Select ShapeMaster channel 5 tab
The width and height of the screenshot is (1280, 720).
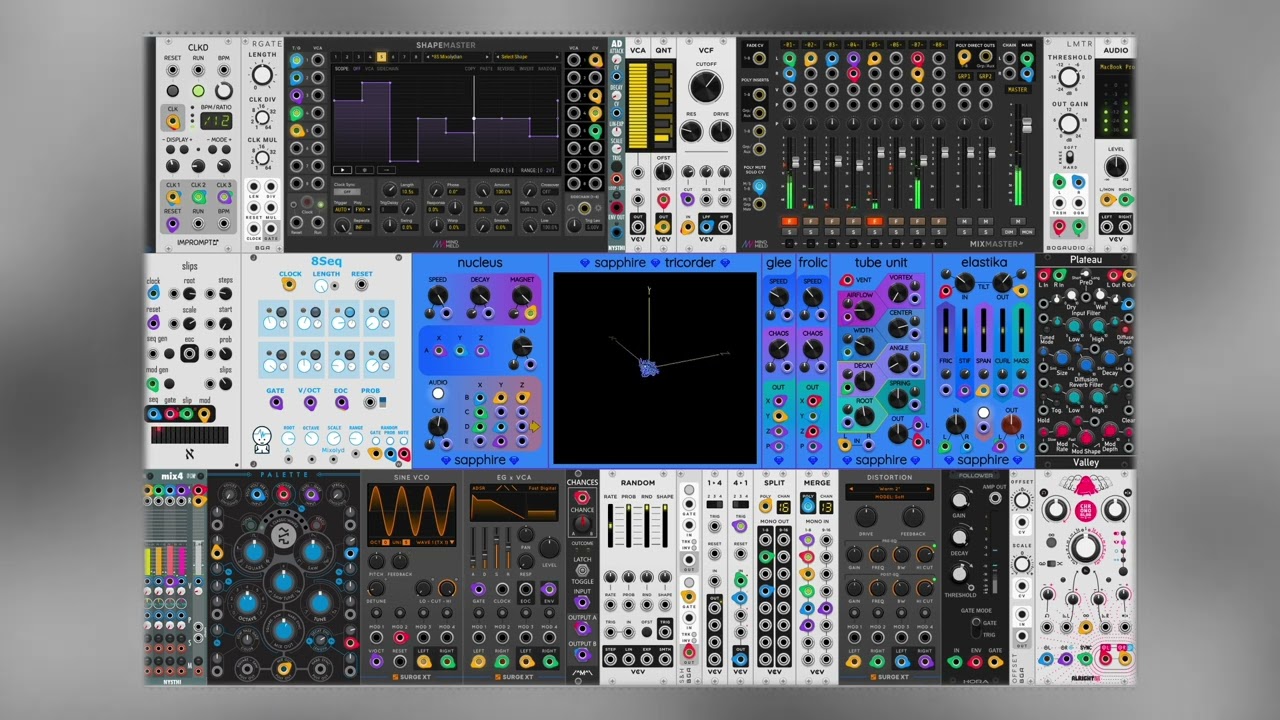click(x=382, y=57)
